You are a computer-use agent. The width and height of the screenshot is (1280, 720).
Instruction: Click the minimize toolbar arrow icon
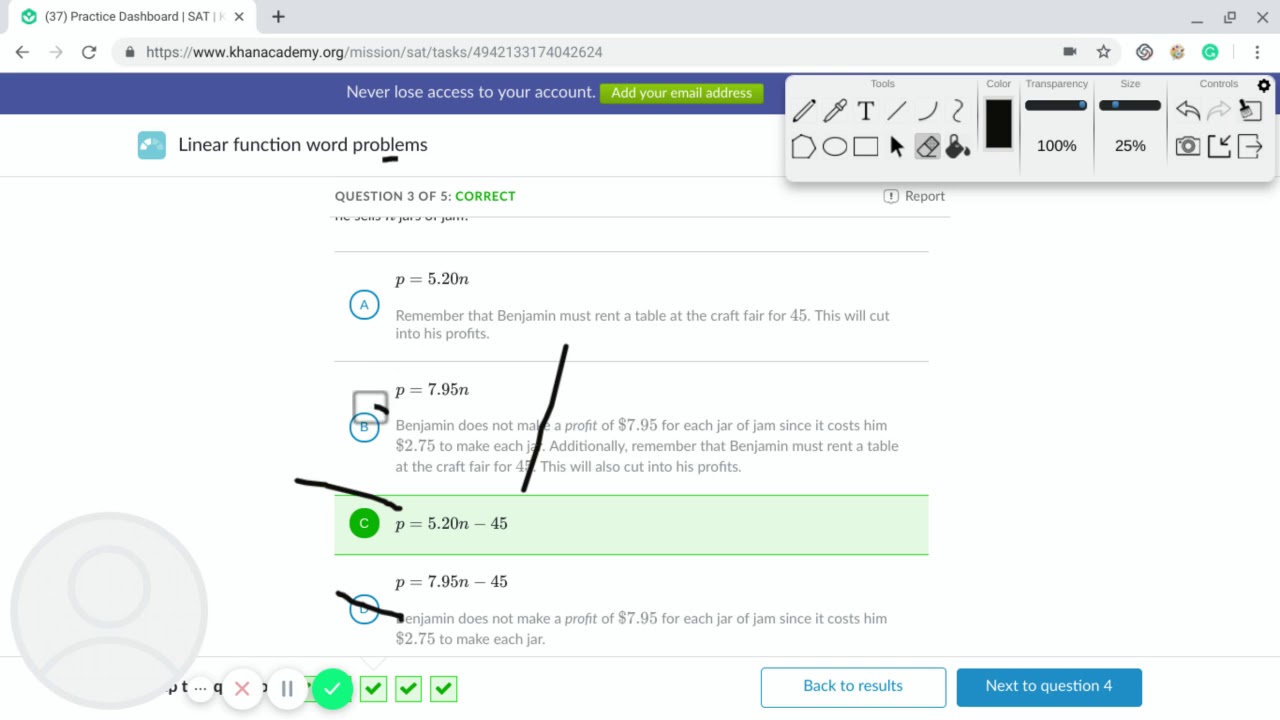point(1219,147)
